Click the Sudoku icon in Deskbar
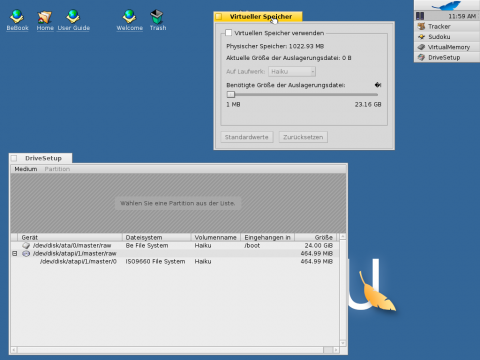The height and width of the screenshot is (360, 480). (x=421, y=37)
